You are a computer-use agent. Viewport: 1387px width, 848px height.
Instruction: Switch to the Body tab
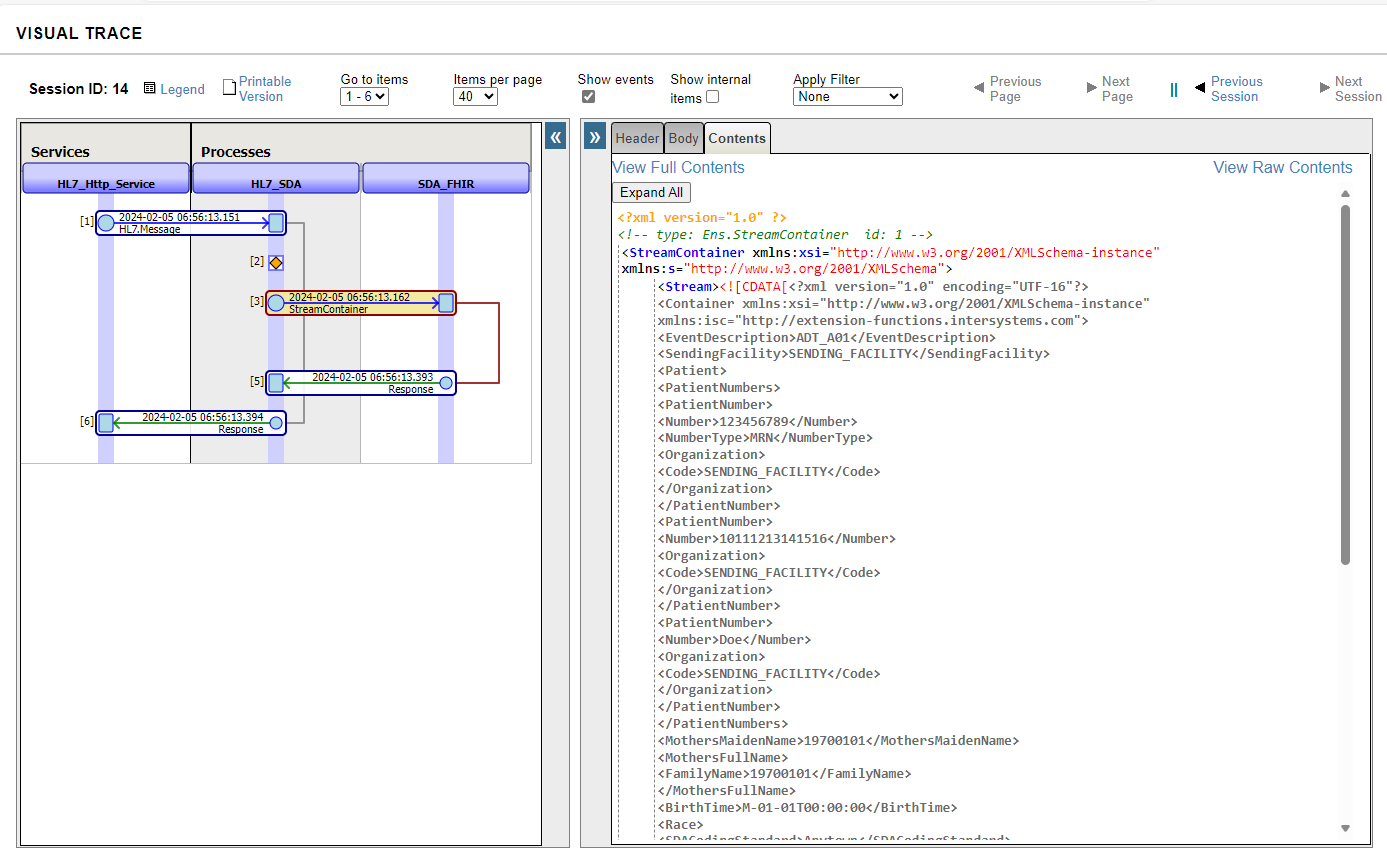click(684, 138)
